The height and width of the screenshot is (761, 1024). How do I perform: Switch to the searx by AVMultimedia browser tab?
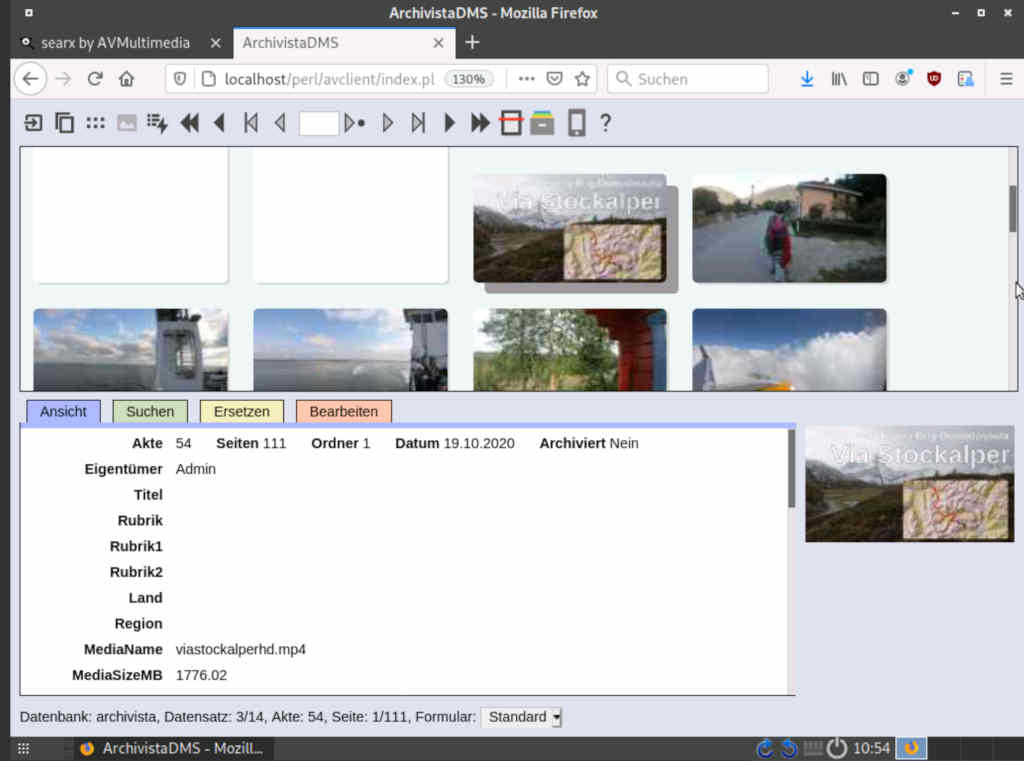point(115,43)
